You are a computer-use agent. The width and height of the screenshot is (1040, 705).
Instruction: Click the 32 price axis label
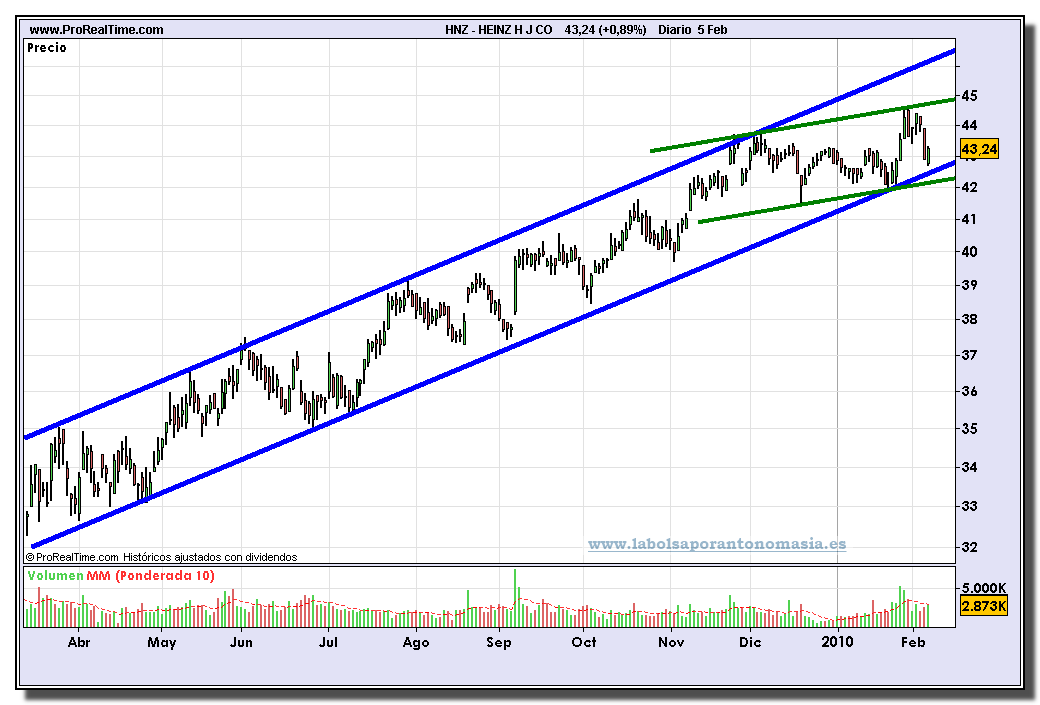pyautogui.click(x=970, y=548)
